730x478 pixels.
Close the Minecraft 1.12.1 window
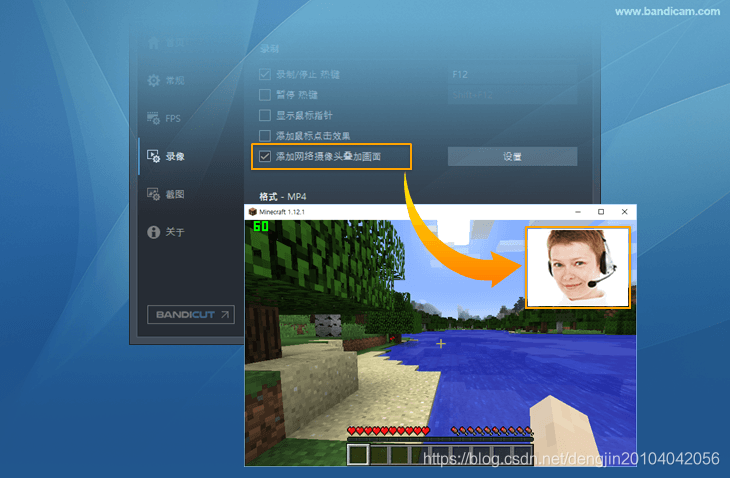coord(625,212)
